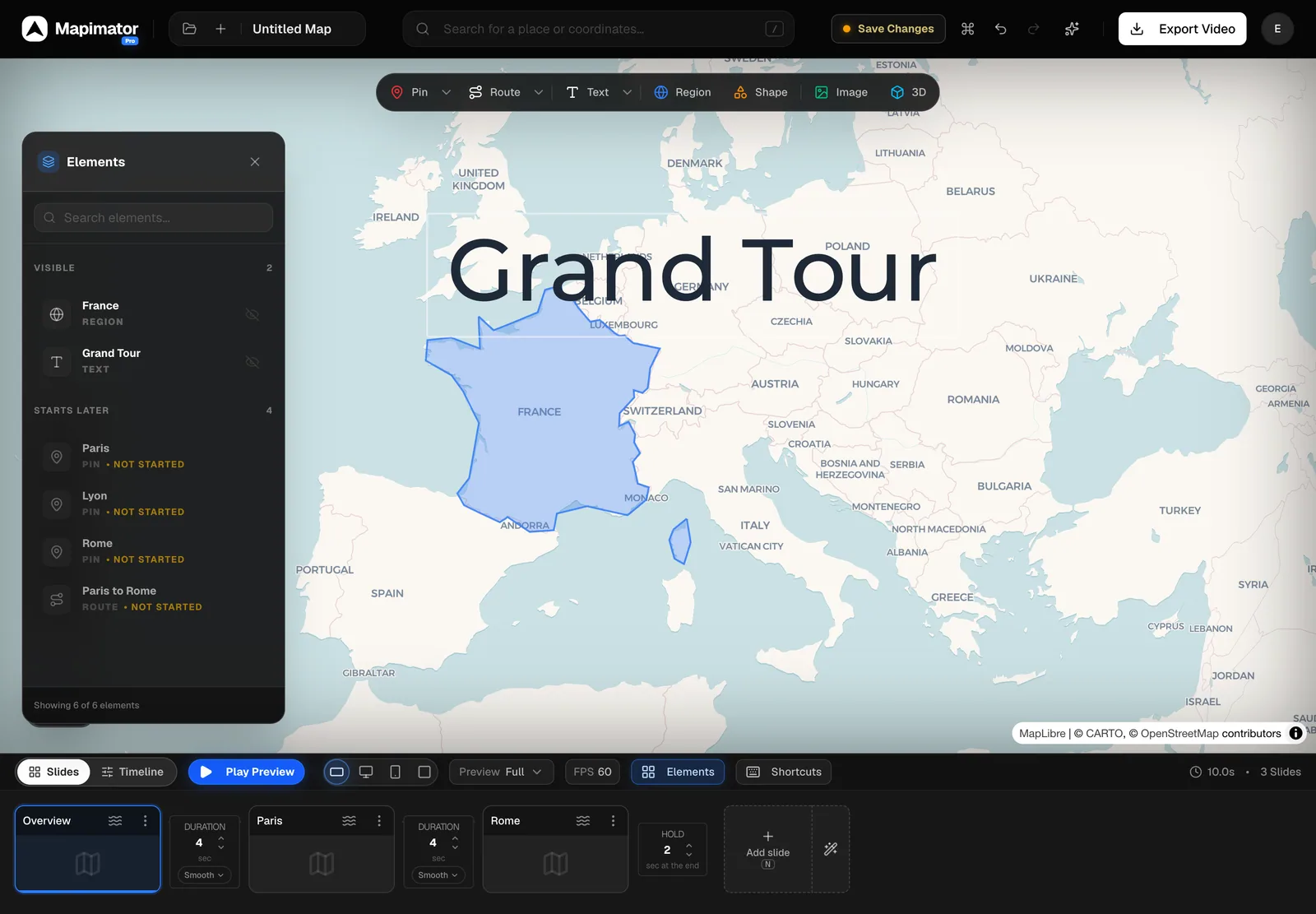Select the Text tool
The height and width of the screenshot is (914, 1316).
(x=587, y=92)
